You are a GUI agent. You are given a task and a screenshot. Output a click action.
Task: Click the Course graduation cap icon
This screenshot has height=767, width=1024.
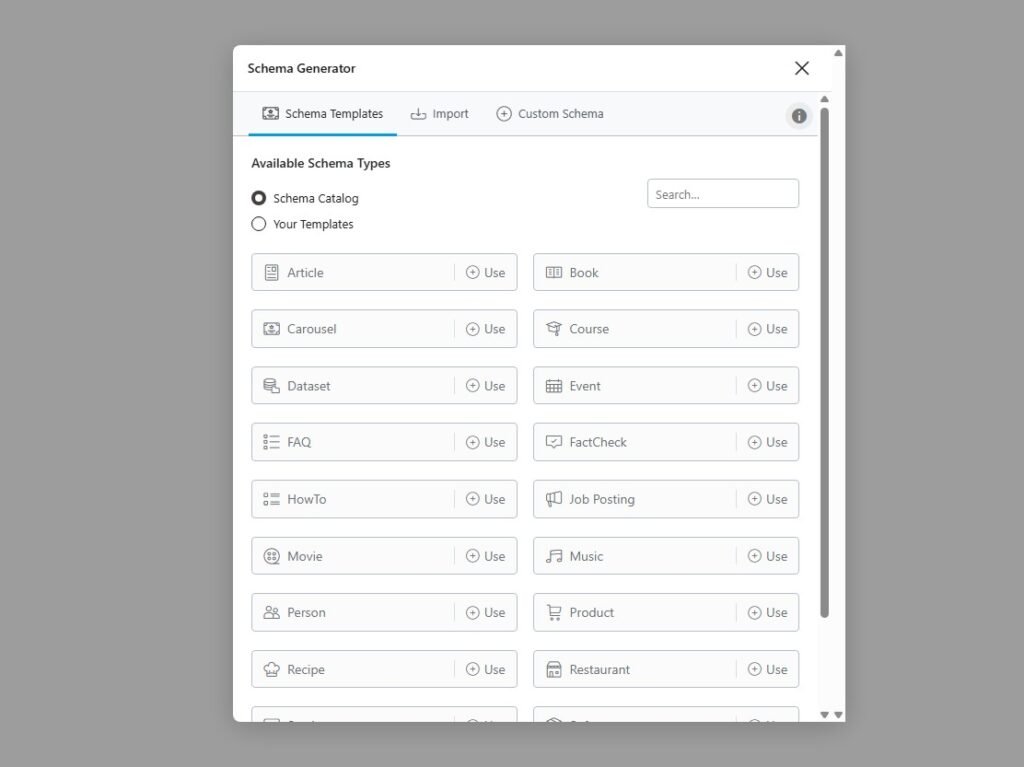click(x=553, y=329)
